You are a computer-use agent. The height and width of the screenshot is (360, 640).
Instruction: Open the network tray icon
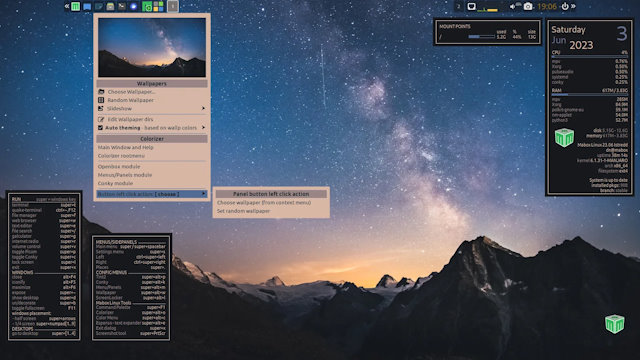coord(471,6)
